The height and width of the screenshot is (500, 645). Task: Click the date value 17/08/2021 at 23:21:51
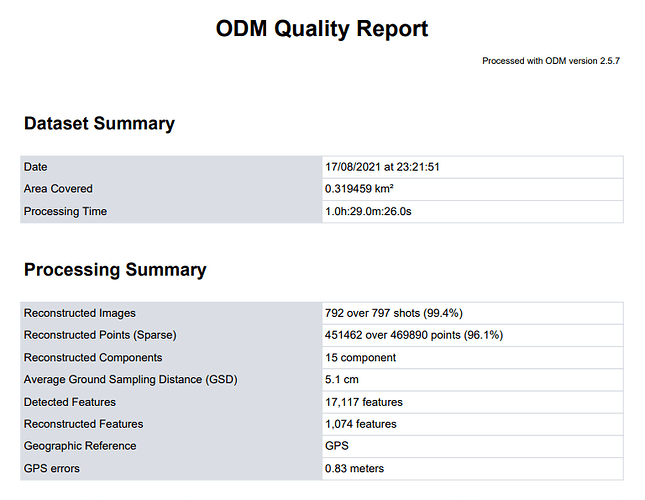(x=382, y=167)
